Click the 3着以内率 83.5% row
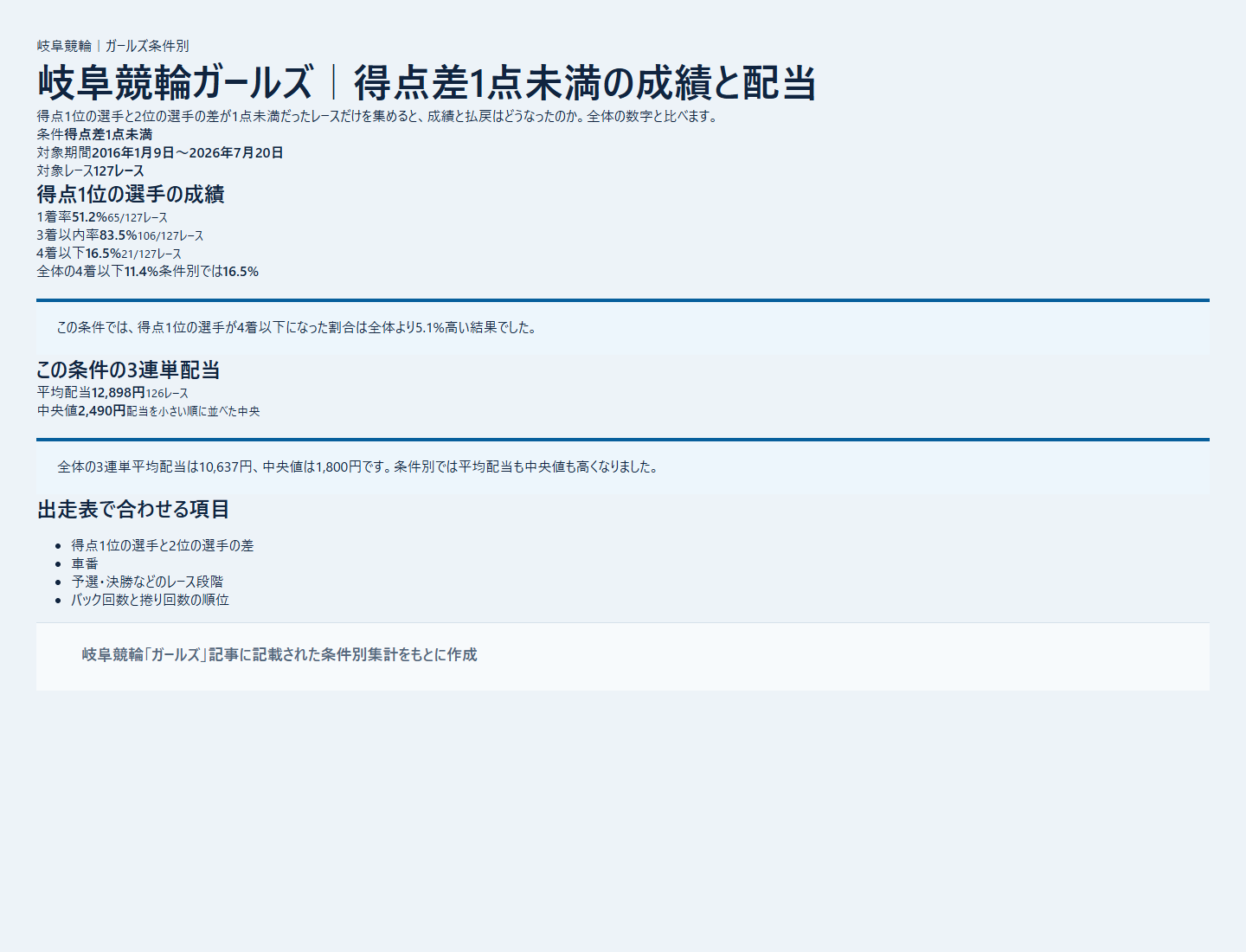The image size is (1246, 952). click(120, 235)
